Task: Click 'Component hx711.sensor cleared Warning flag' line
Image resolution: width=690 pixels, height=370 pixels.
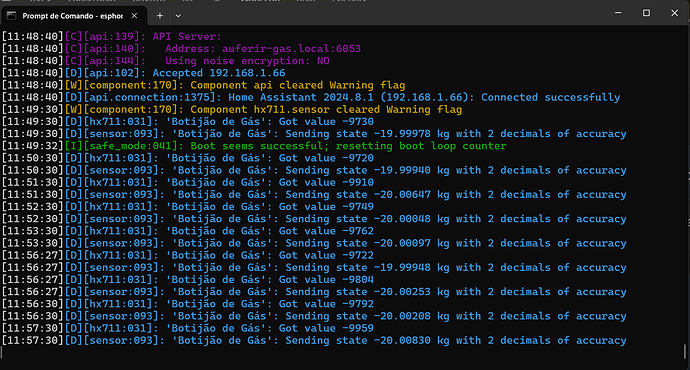Action: coord(232,110)
